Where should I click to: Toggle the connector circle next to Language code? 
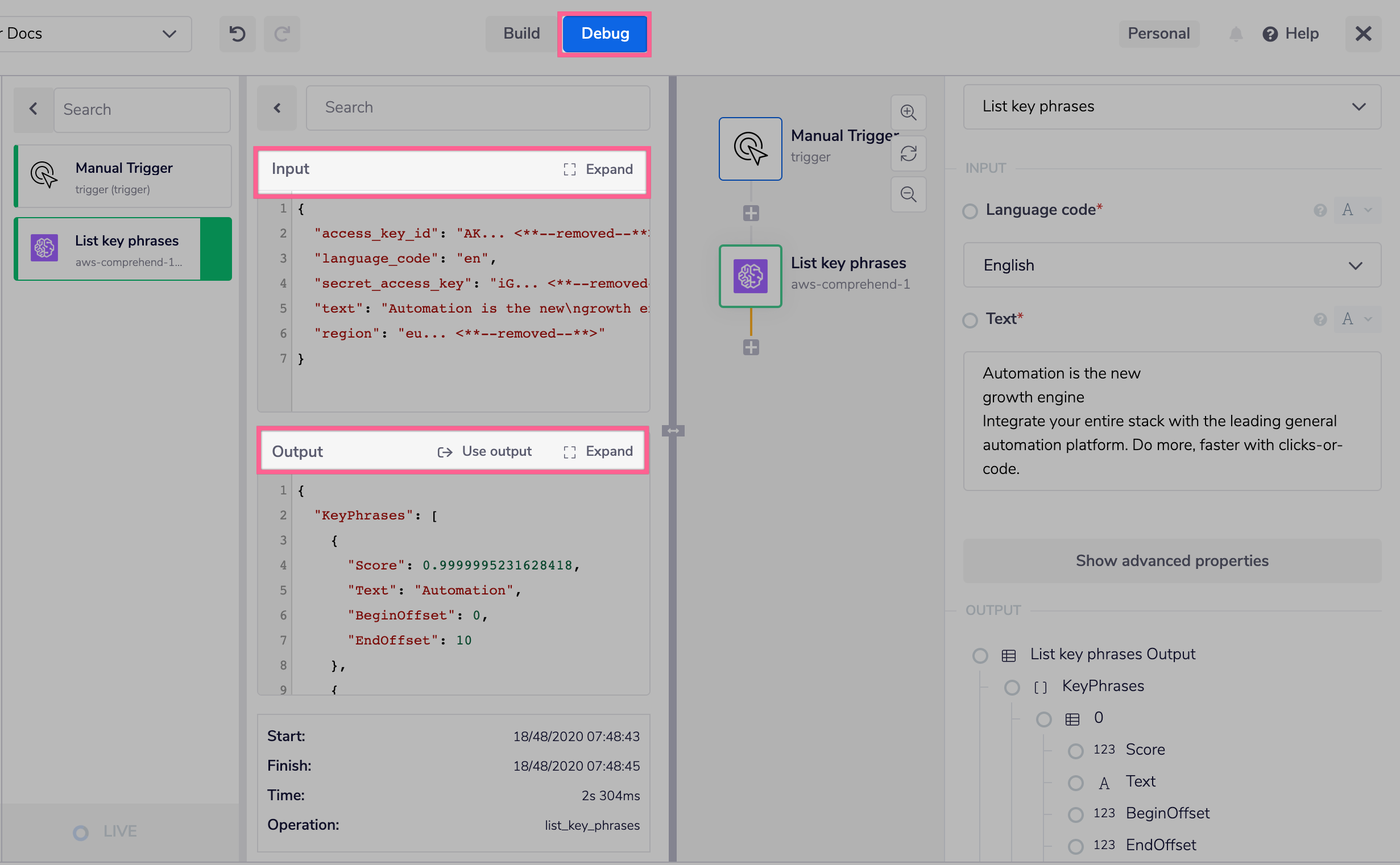[x=970, y=211]
